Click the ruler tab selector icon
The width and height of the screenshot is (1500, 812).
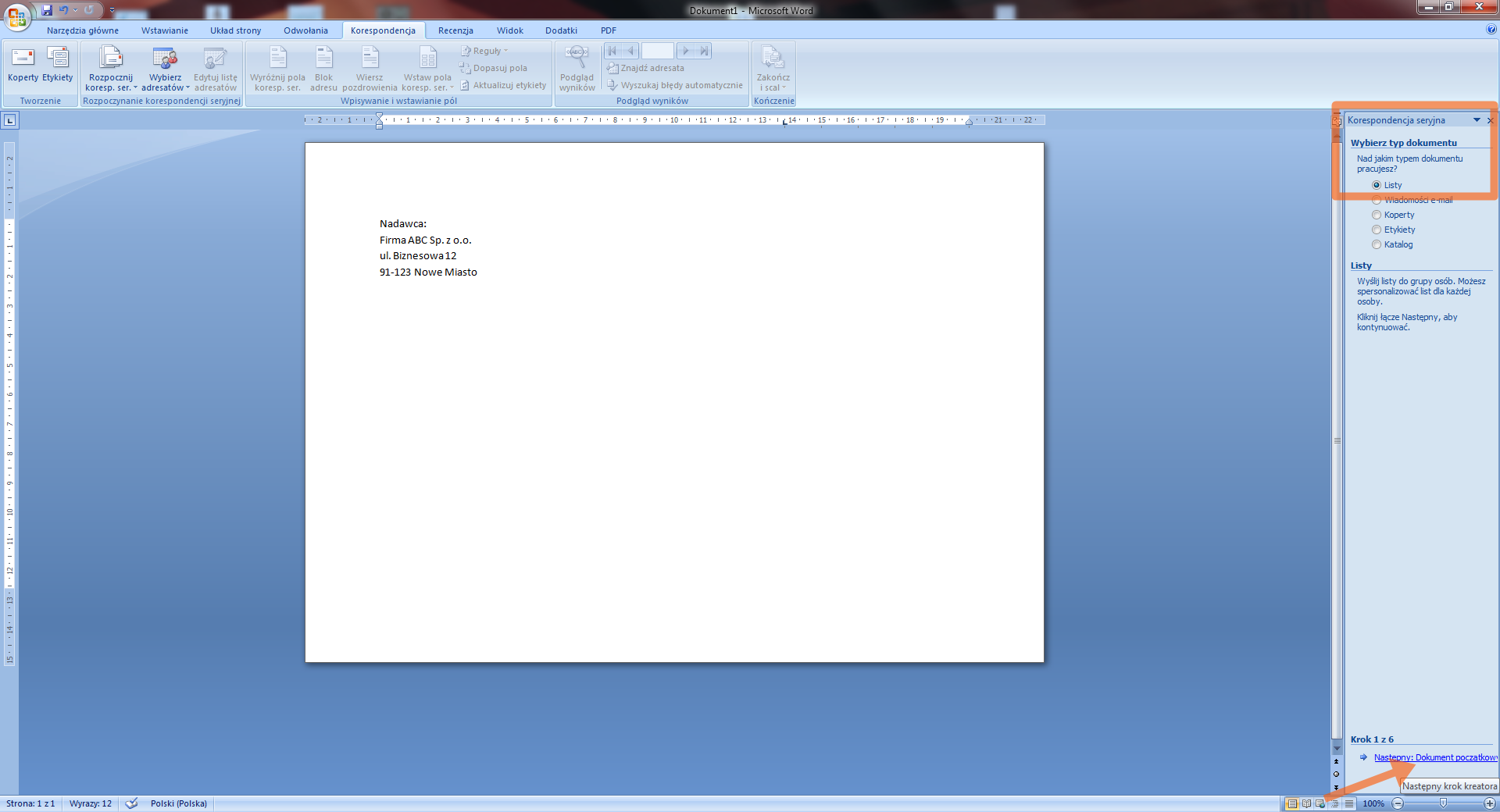click(10, 120)
